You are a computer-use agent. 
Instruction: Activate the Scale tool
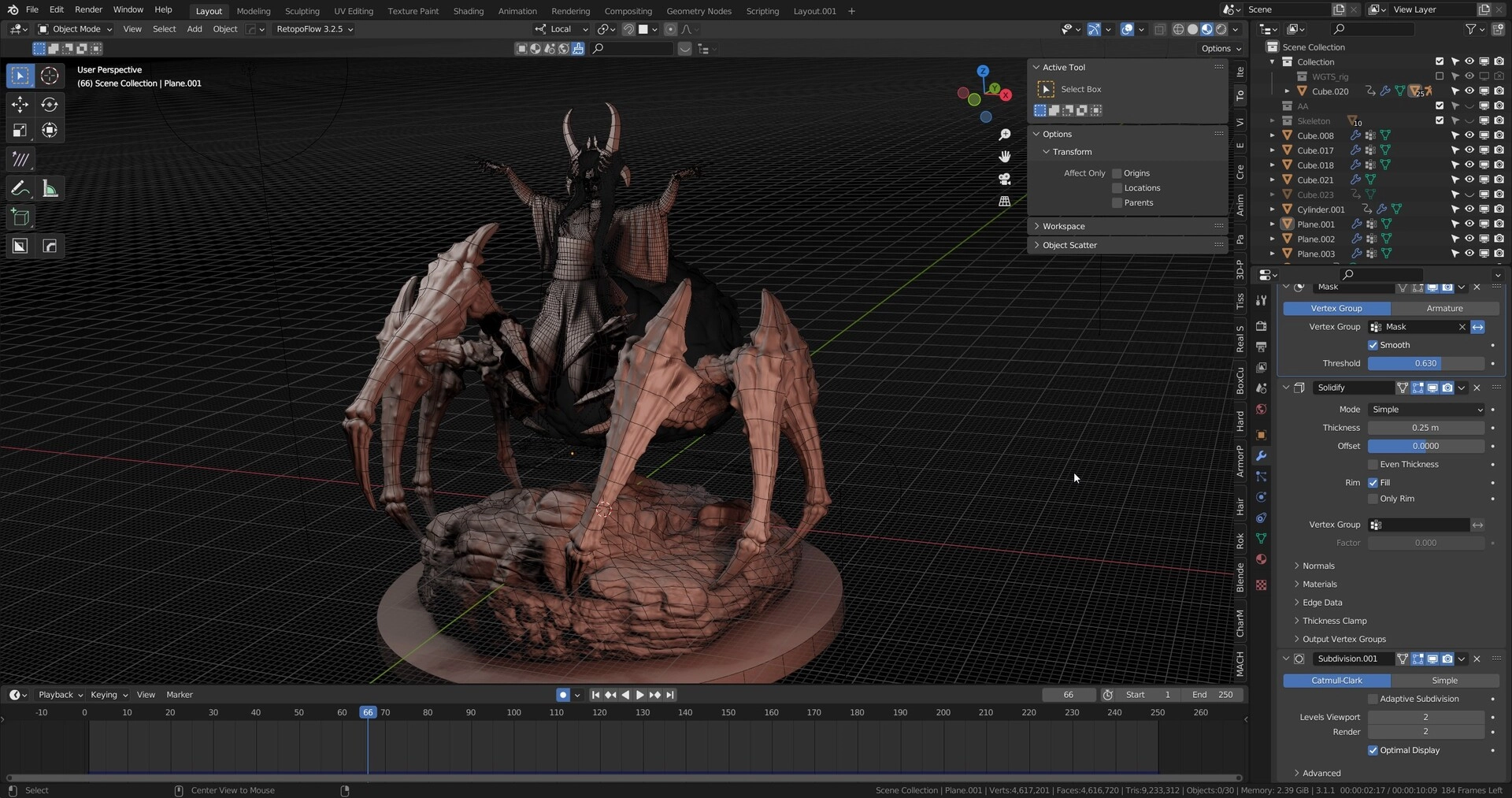click(x=20, y=131)
